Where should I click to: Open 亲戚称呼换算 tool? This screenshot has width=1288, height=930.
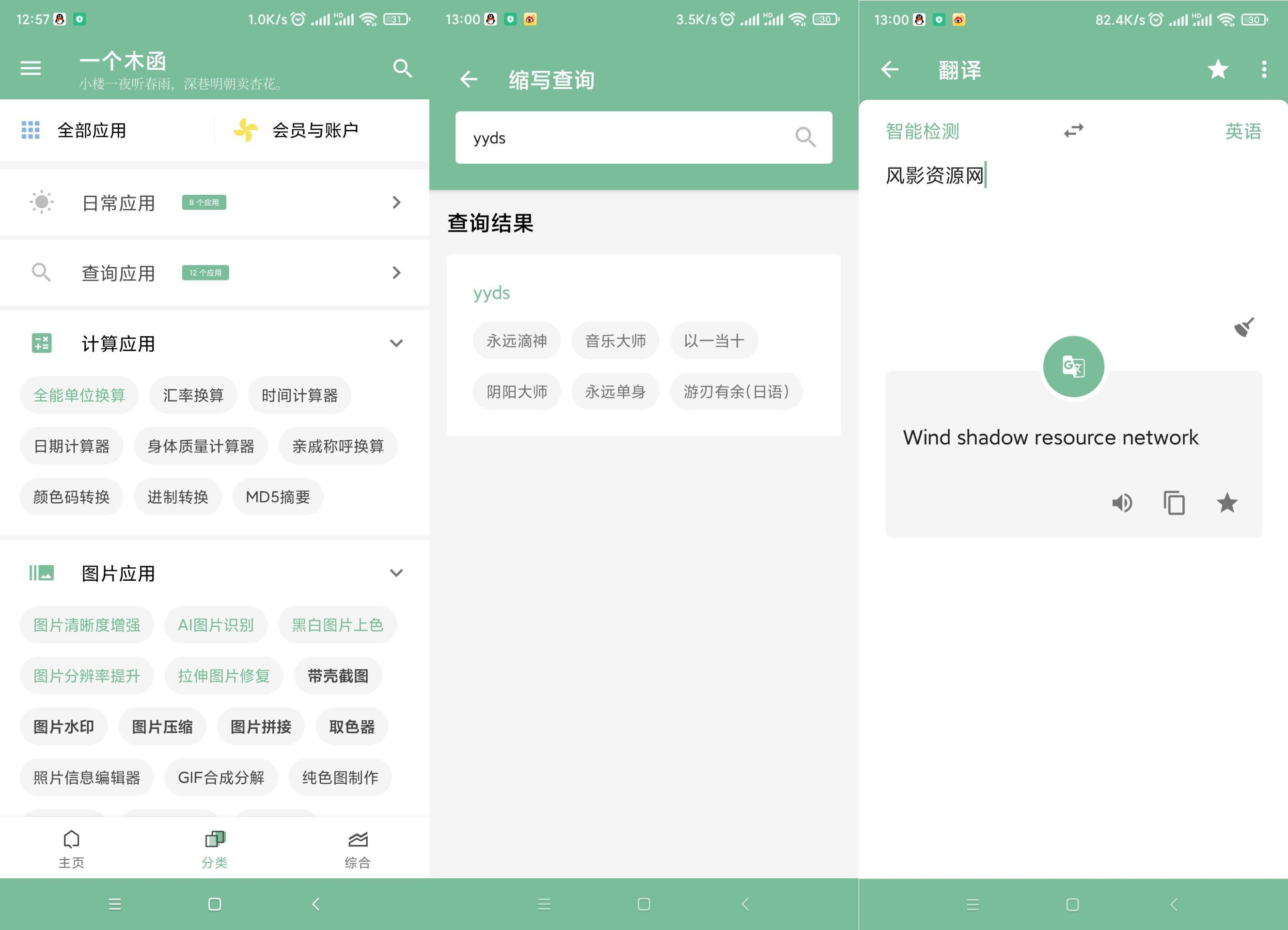[338, 446]
